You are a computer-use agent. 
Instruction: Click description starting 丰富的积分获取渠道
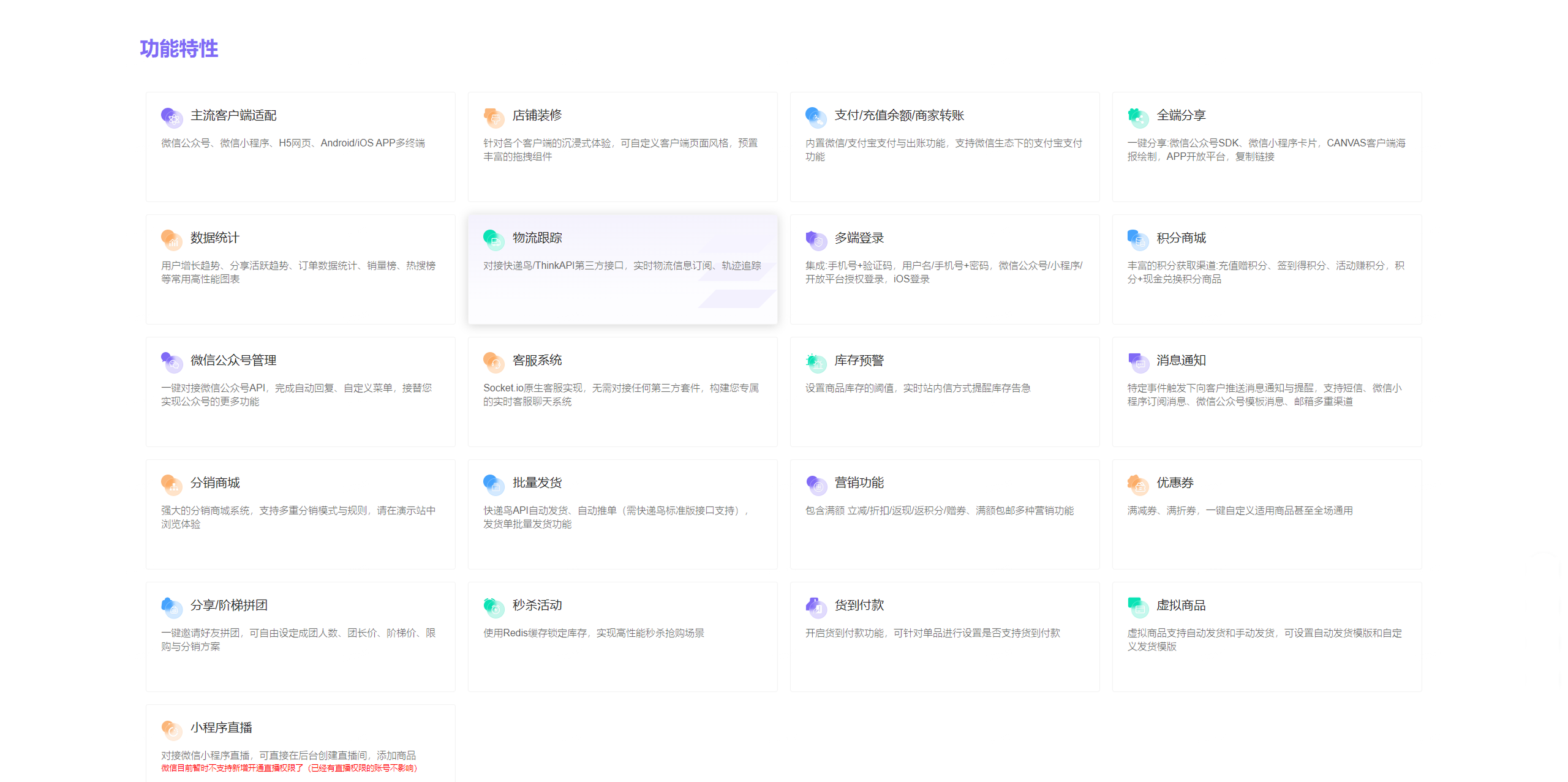(x=1266, y=272)
